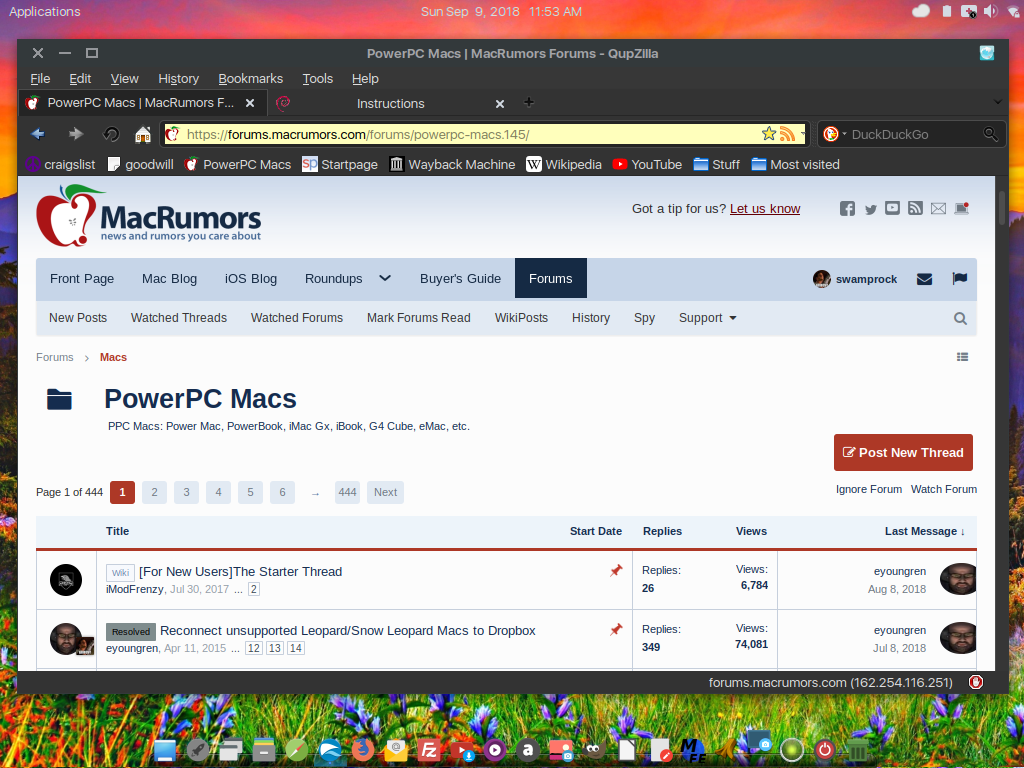The height and width of the screenshot is (768, 1024).
Task: Open MacRumors Facebook icon link
Action: tap(847, 209)
